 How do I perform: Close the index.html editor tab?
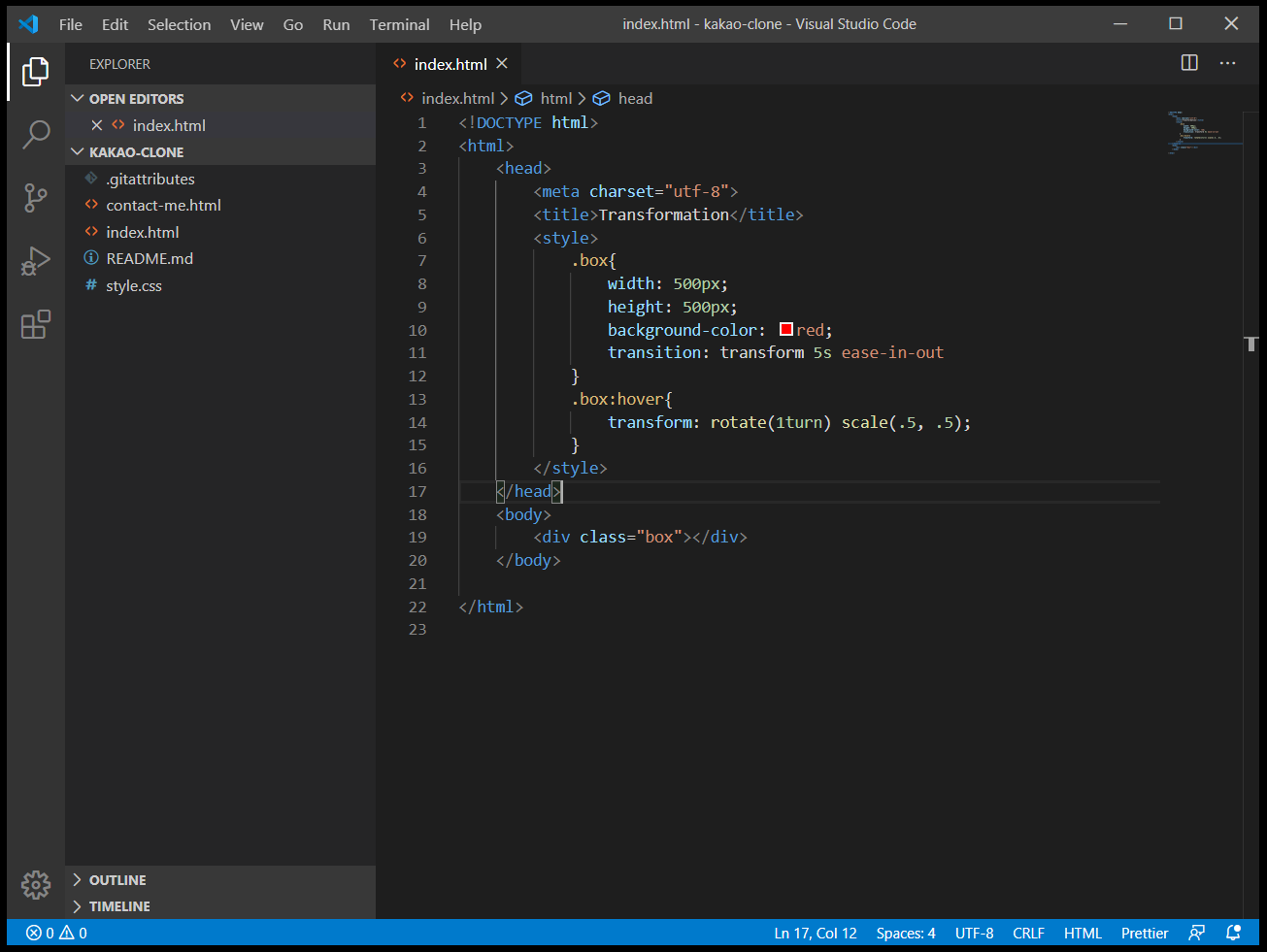pos(502,63)
